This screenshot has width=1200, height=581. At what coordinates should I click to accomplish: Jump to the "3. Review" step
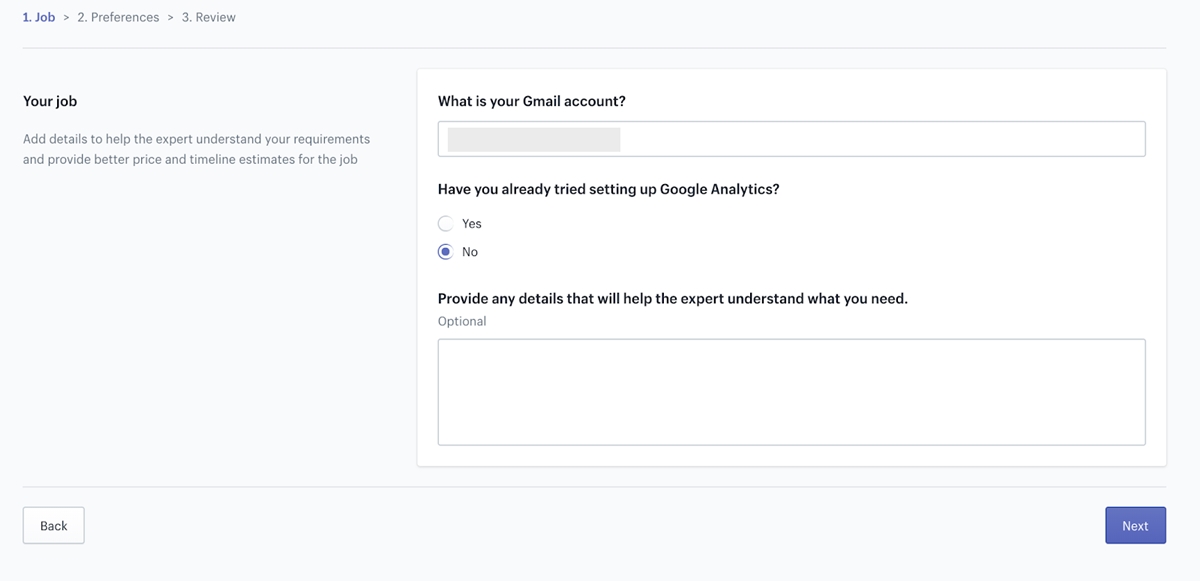[x=209, y=17]
